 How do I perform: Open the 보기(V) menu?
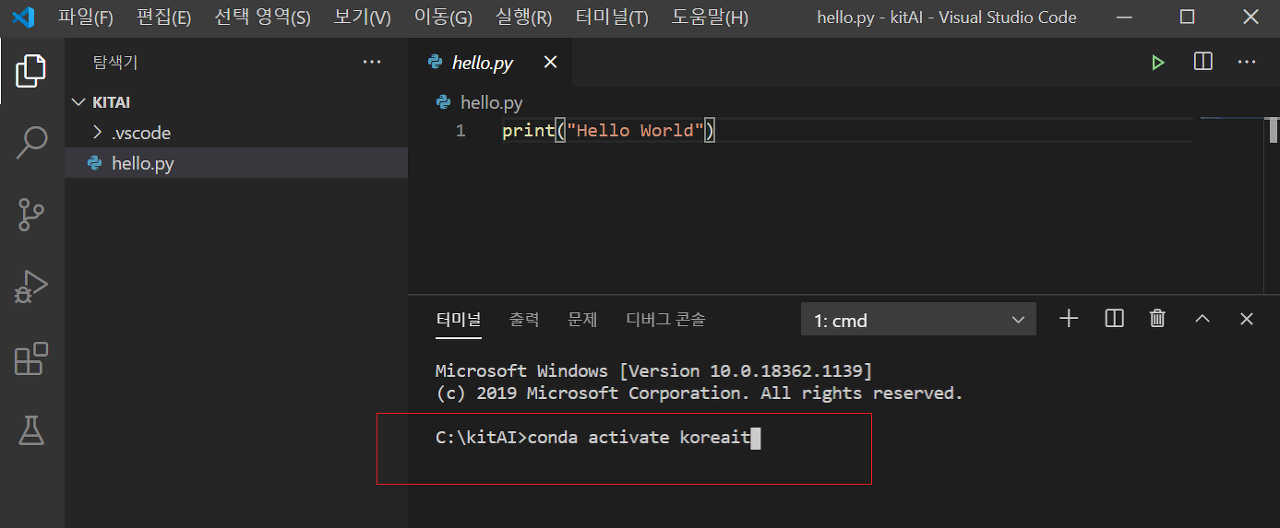click(362, 17)
